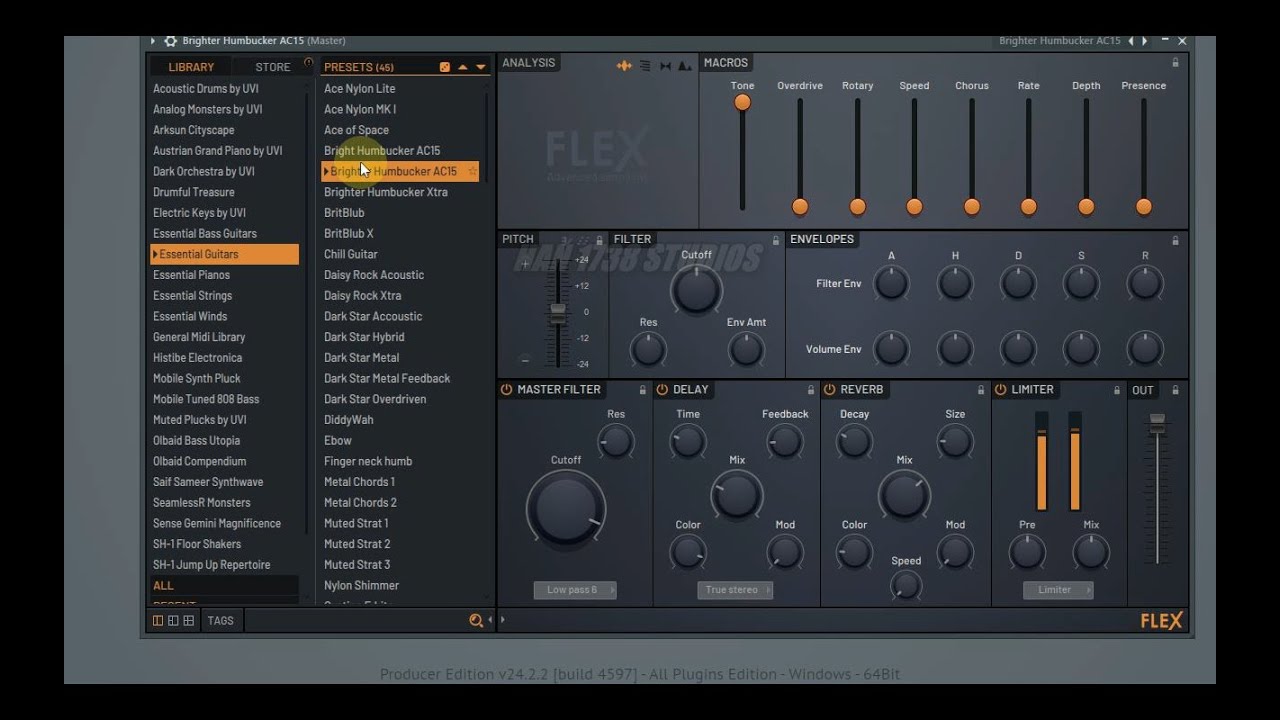This screenshot has width=1280, height=720.
Task: Turn off the Limiter power switch
Action: click(1001, 390)
